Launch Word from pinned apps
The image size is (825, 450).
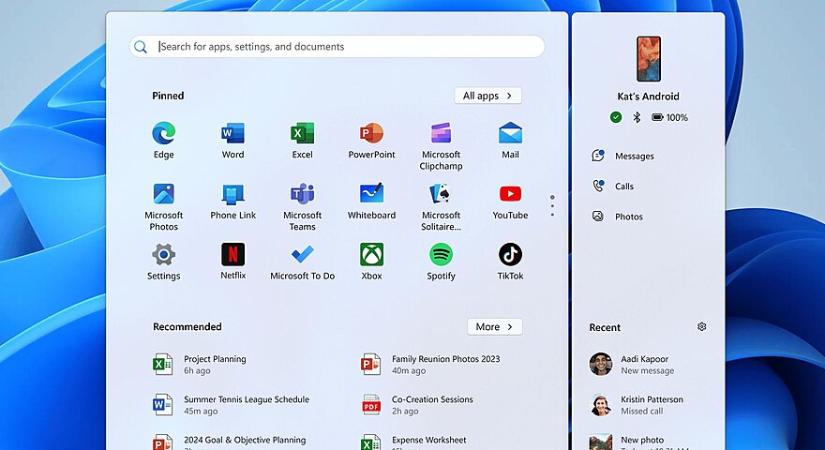233,140
